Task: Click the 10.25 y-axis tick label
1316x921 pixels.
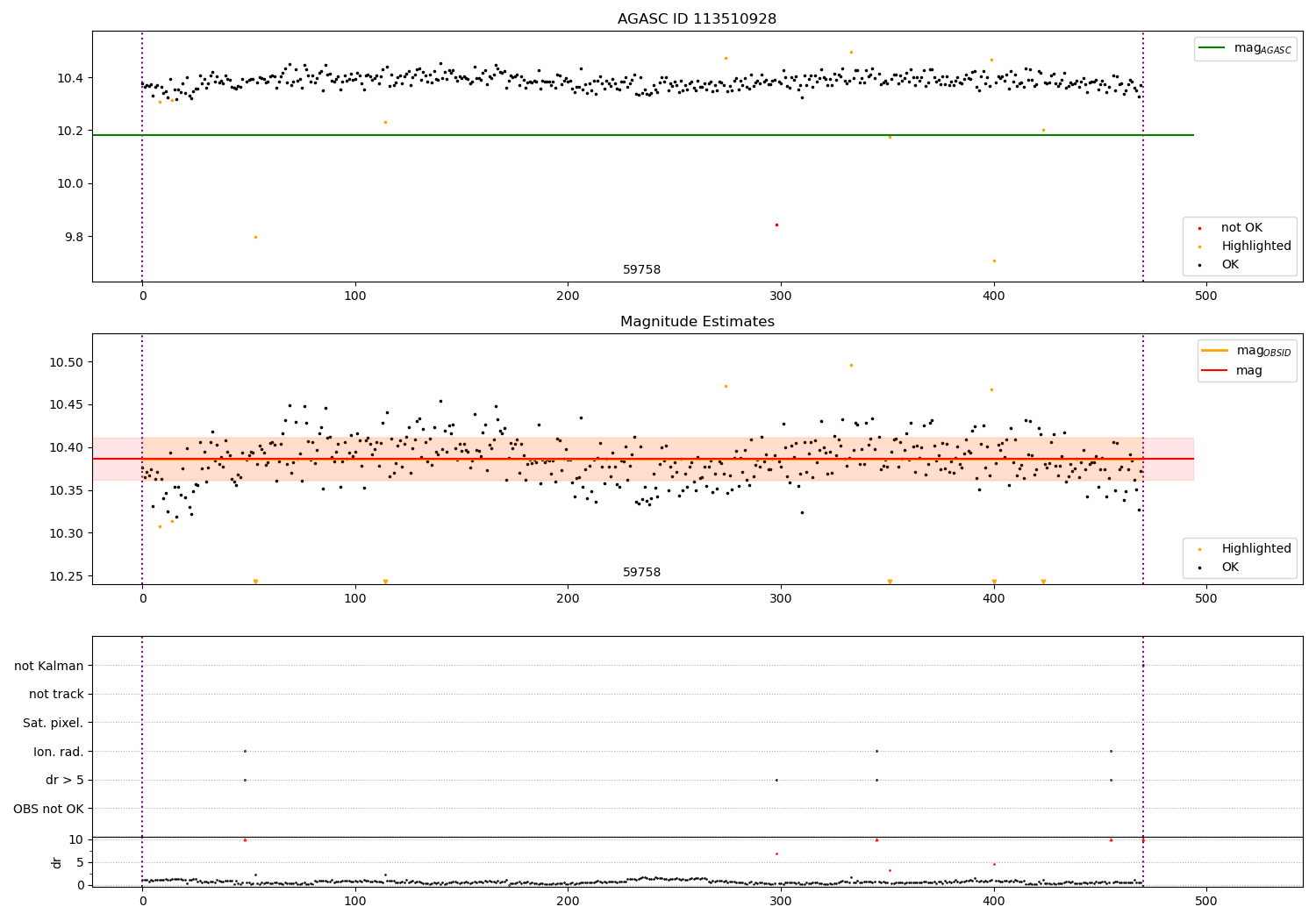Action: [67, 576]
